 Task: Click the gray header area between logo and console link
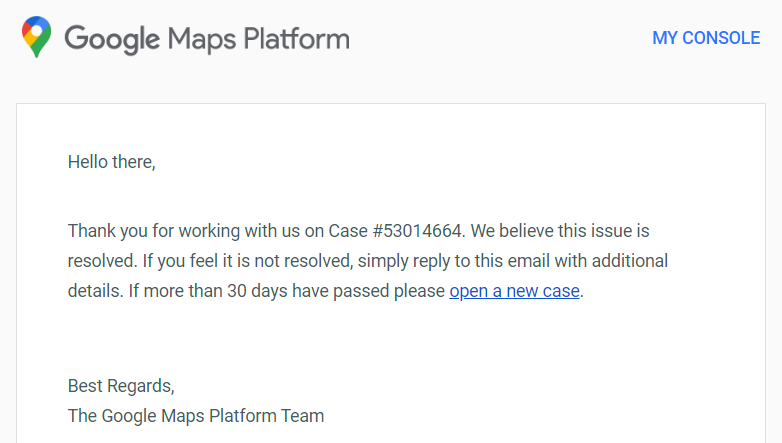click(x=499, y=39)
